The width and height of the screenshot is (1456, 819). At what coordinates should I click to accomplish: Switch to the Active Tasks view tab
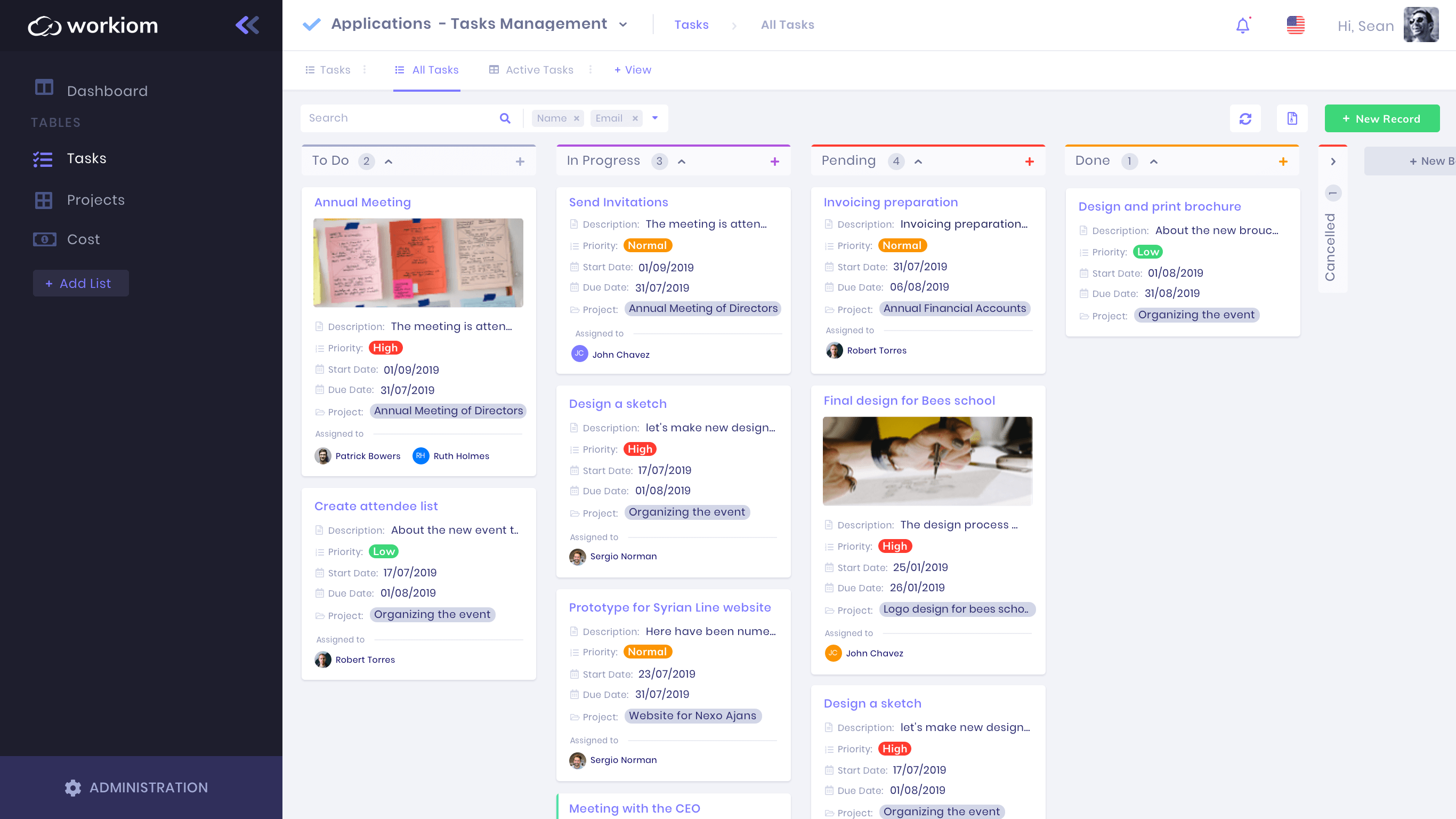[x=539, y=69]
